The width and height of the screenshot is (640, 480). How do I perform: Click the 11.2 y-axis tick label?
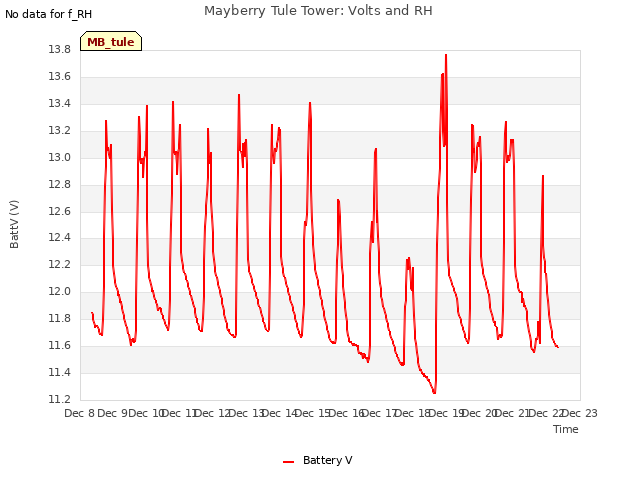point(60,399)
